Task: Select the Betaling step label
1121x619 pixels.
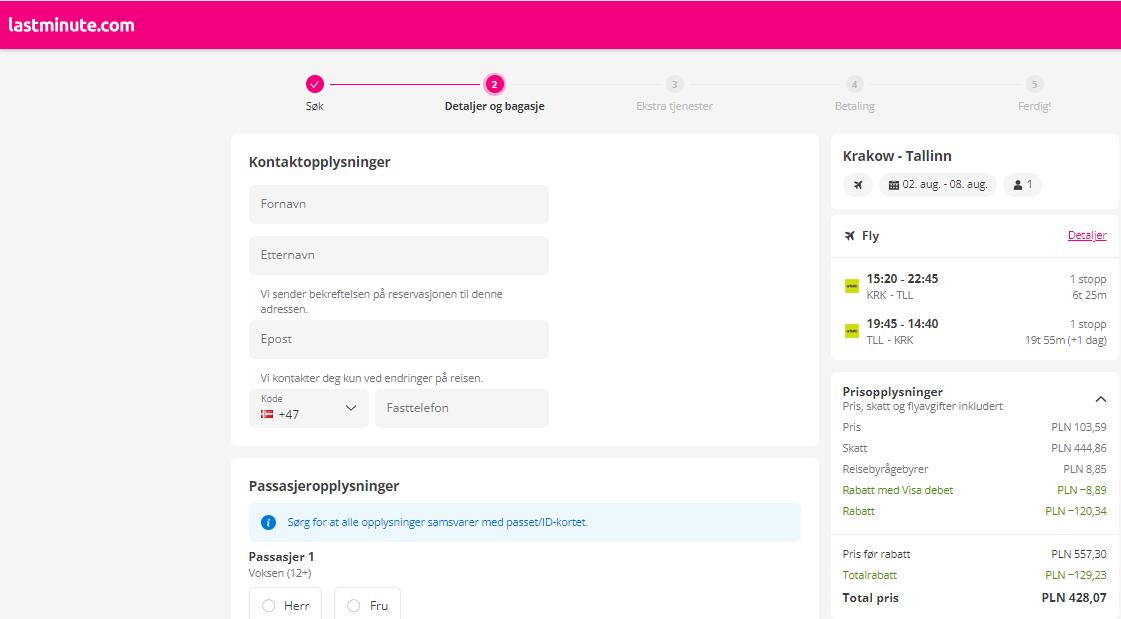Action: tap(854, 106)
